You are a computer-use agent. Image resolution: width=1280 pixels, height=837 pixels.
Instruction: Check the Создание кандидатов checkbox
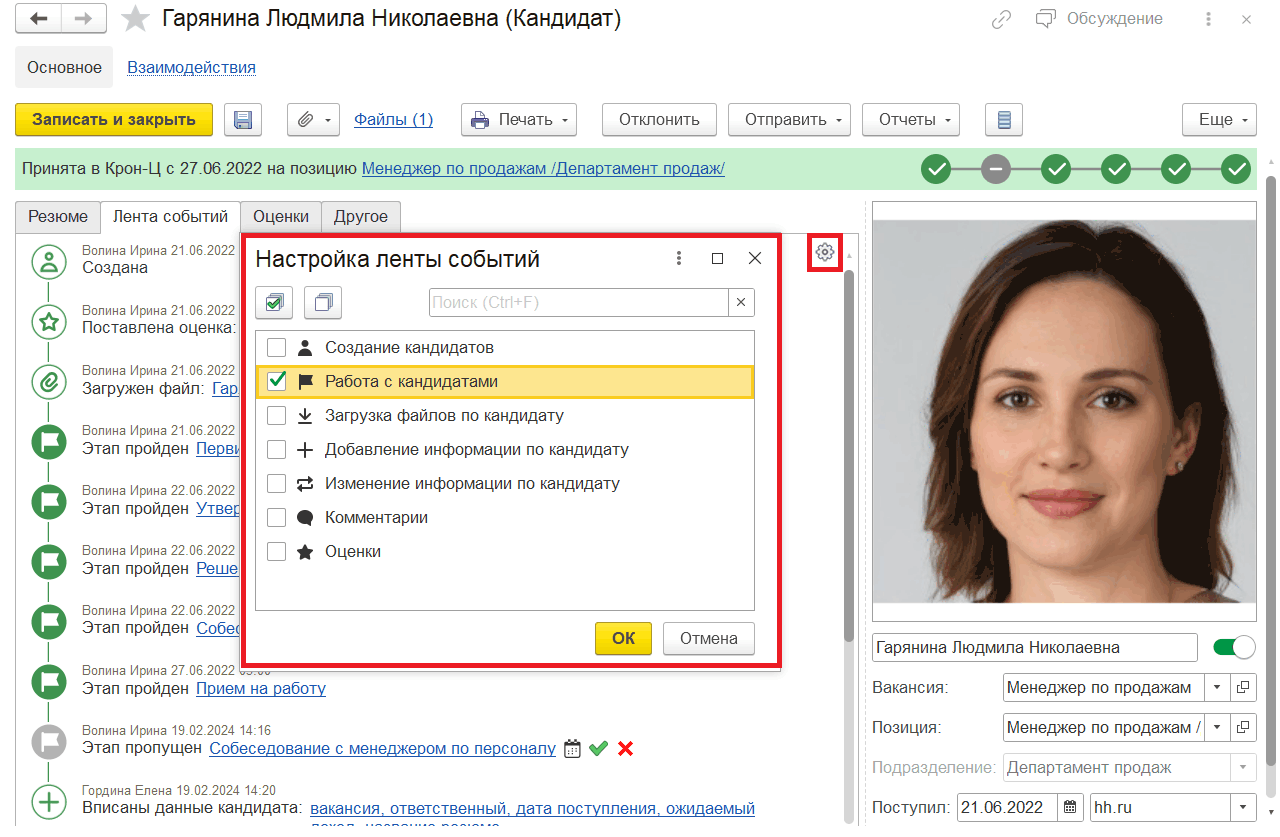click(277, 348)
